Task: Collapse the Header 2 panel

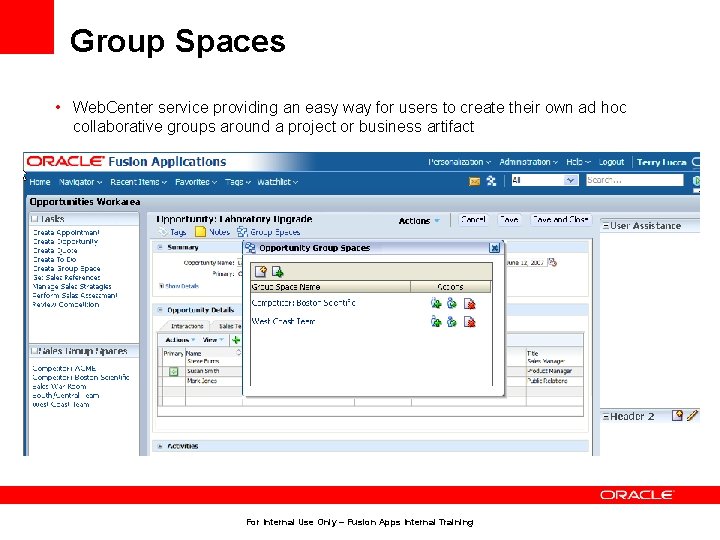Action: [x=606, y=416]
